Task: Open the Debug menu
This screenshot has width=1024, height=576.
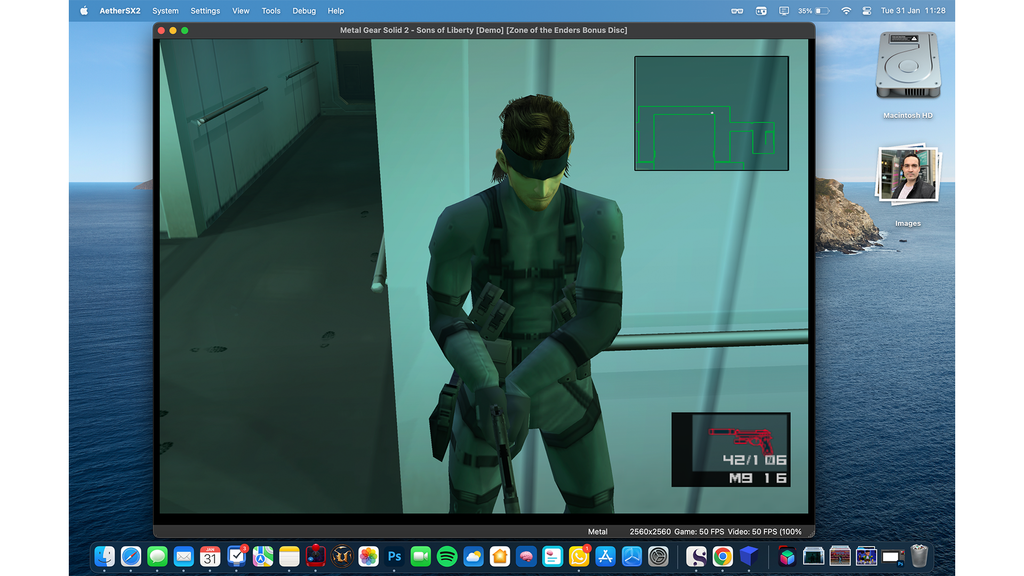Action: tap(304, 10)
